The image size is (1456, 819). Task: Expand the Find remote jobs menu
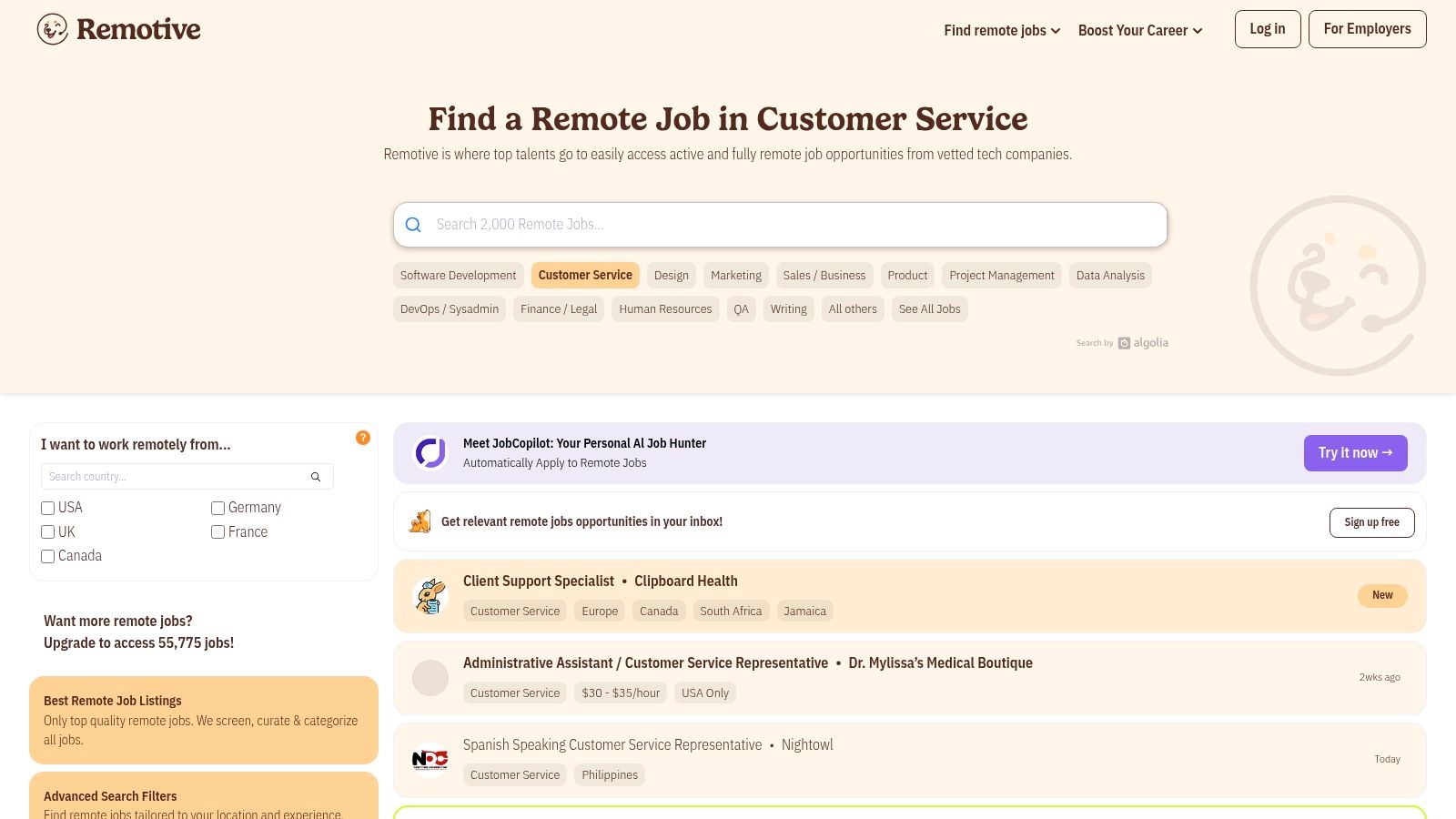click(x=1002, y=30)
